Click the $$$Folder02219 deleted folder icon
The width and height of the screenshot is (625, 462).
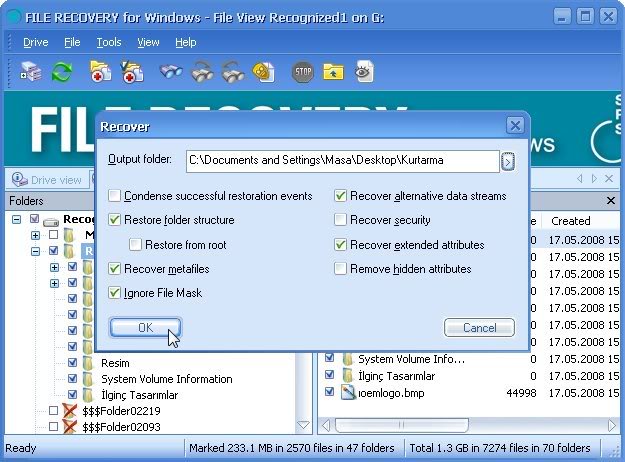point(69,411)
